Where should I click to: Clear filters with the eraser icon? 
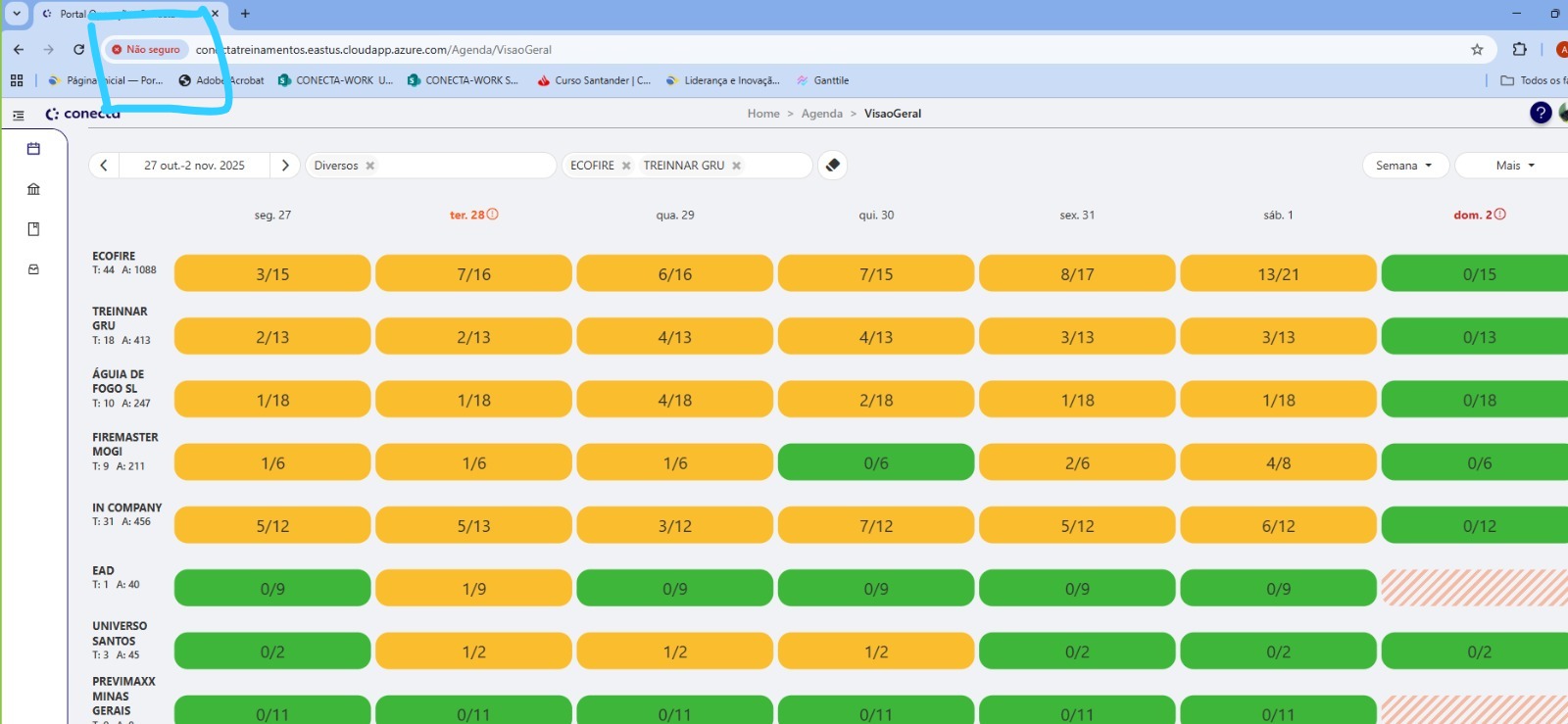[x=832, y=166]
